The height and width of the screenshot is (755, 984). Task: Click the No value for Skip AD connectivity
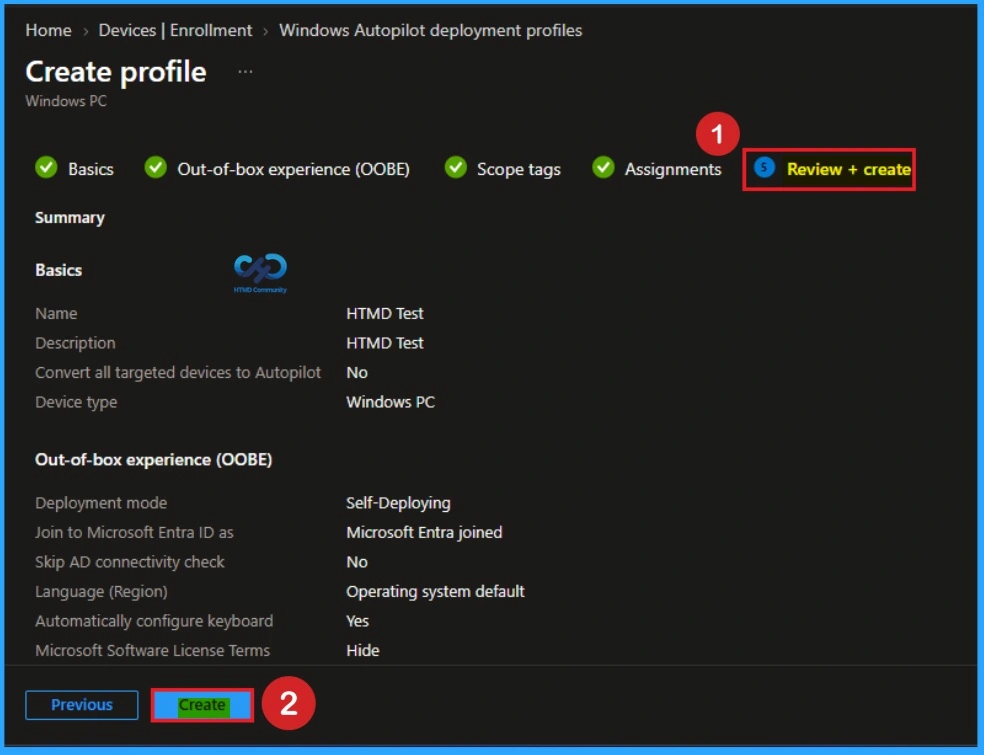[x=356, y=562]
